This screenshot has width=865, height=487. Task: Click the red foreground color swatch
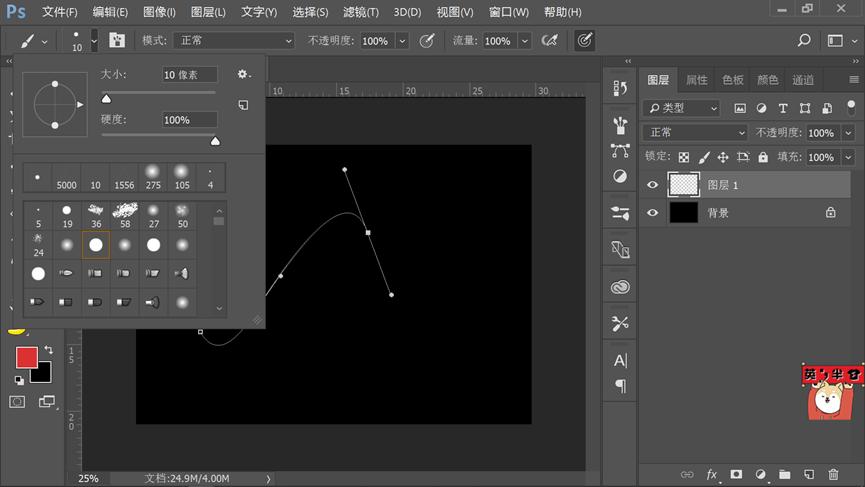[x=26, y=357]
